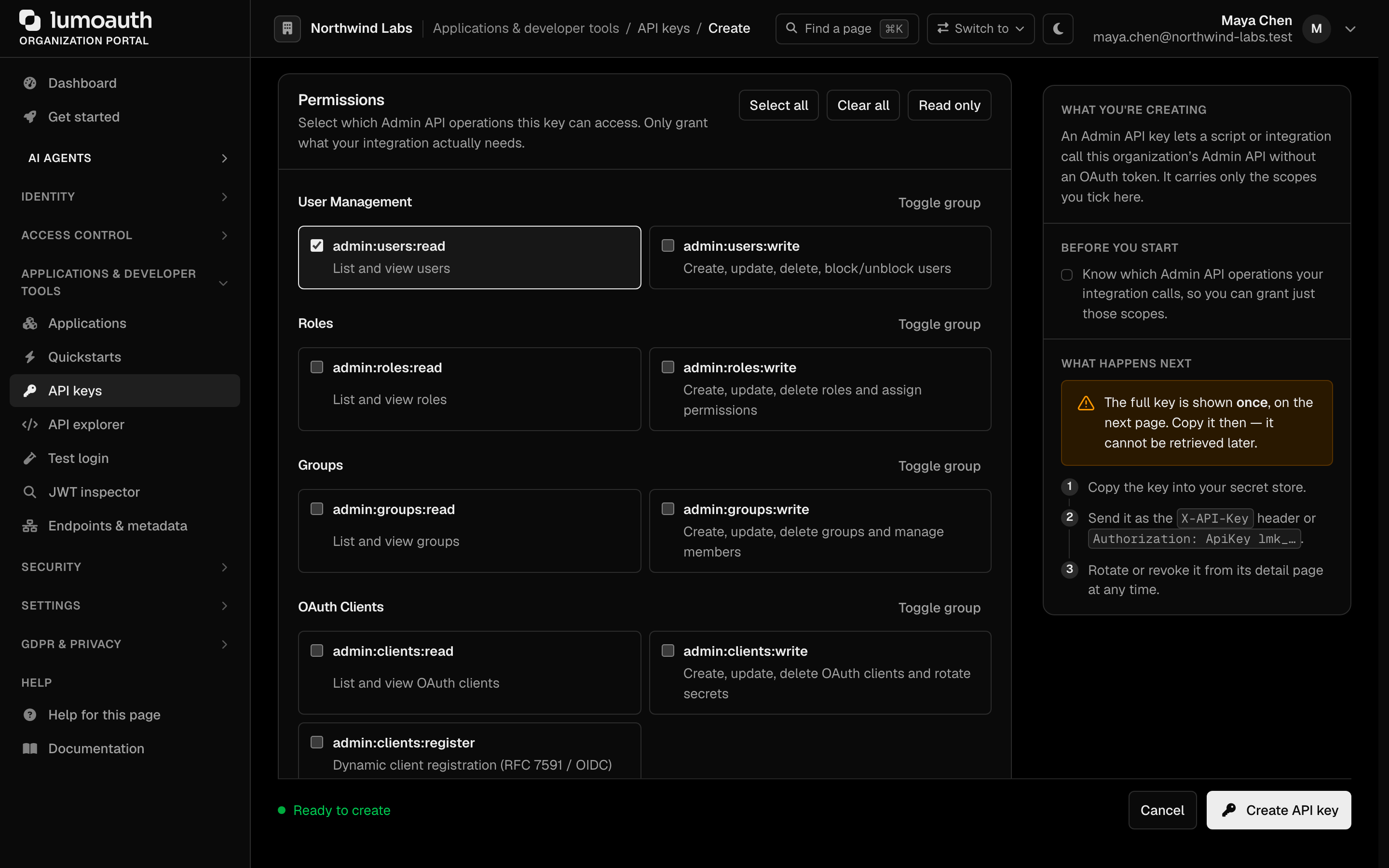Open the Switch to dropdown
The width and height of the screenshot is (1389, 868).
click(980, 28)
